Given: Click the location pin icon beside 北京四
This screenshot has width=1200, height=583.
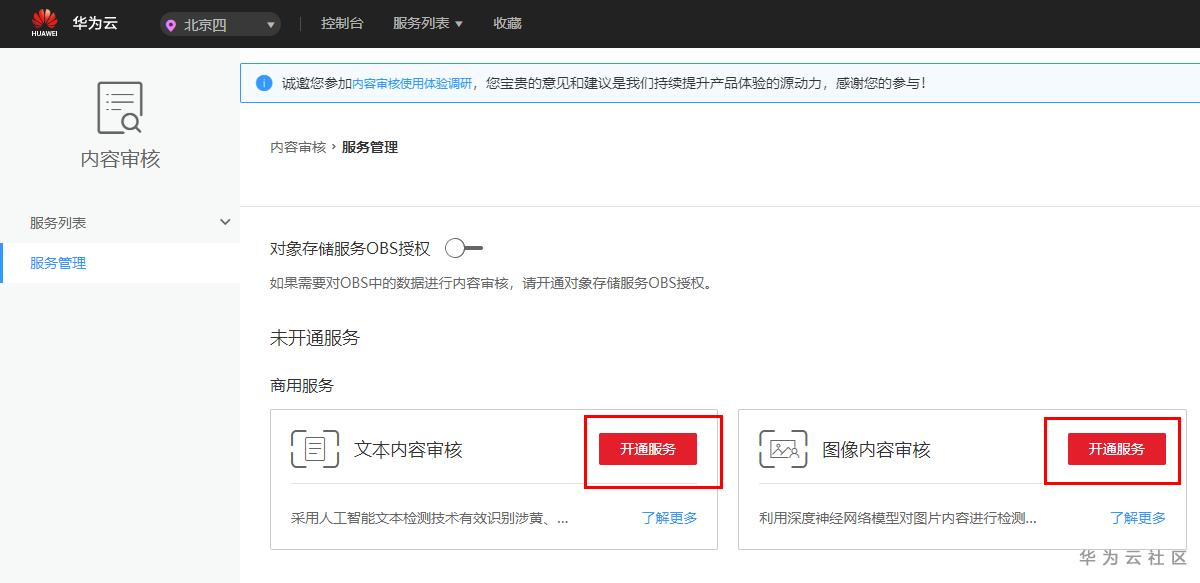Looking at the screenshot, I should pyautogui.click(x=172, y=25).
